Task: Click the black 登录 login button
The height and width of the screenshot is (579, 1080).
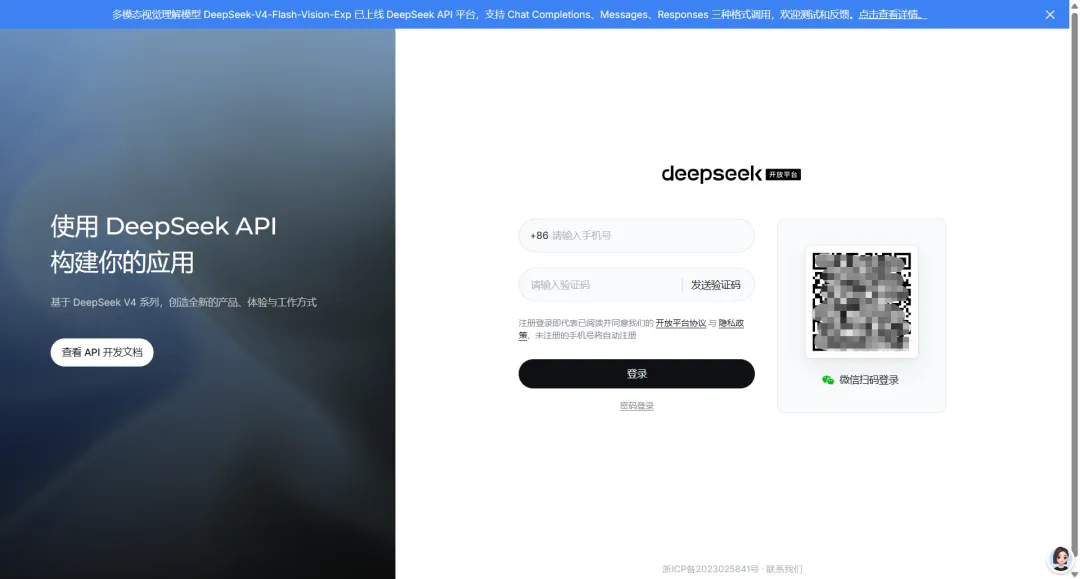Action: click(636, 374)
